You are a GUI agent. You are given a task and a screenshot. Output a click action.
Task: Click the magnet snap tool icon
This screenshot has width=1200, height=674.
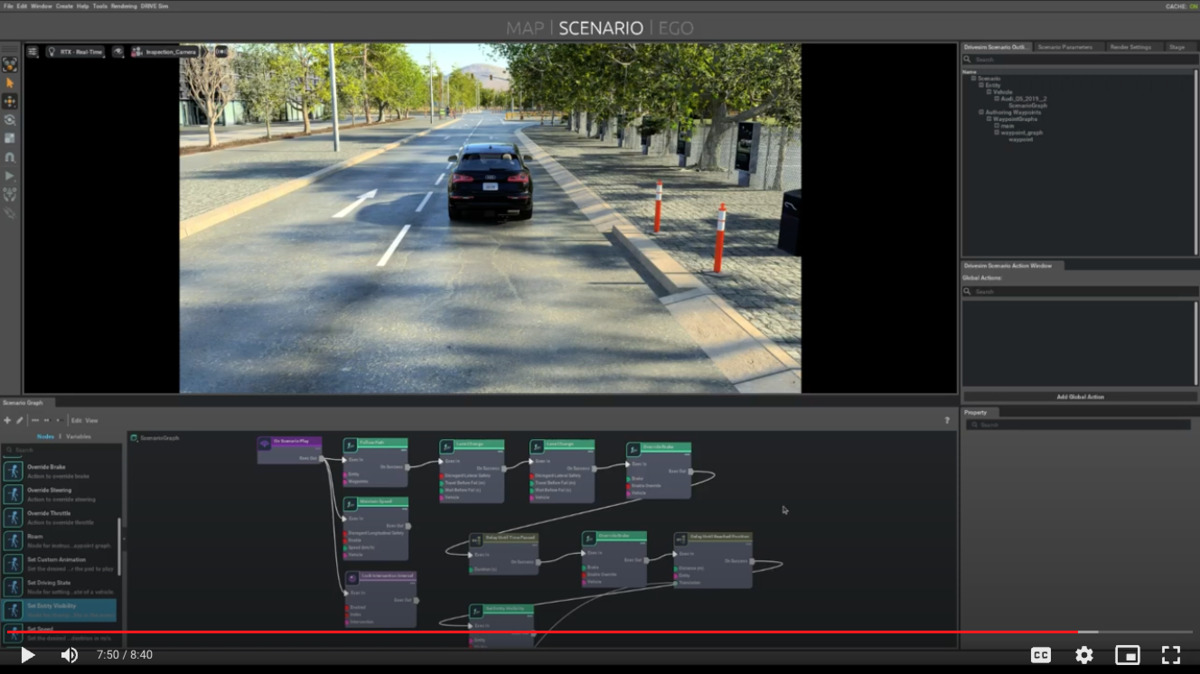pyautogui.click(x=10, y=157)
